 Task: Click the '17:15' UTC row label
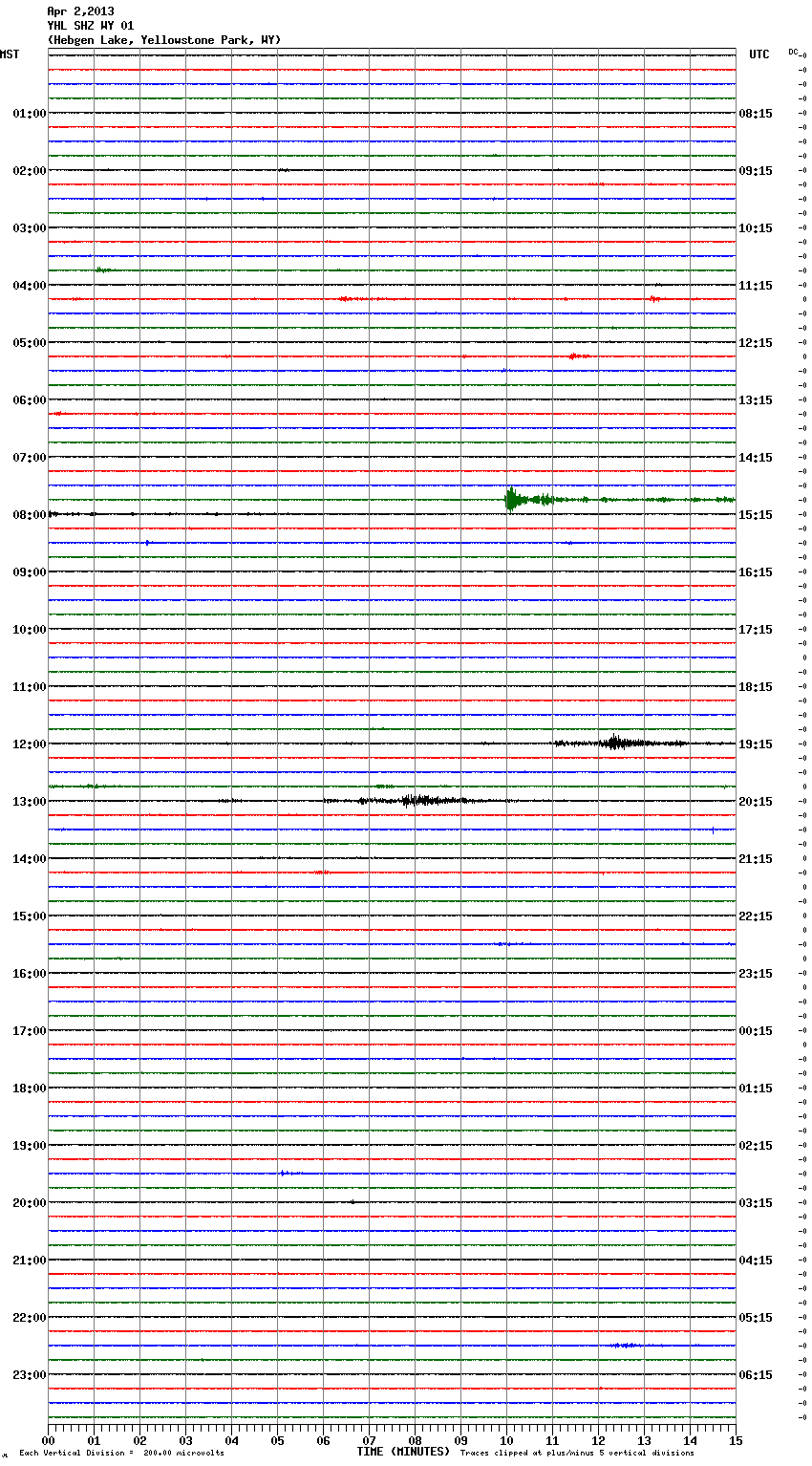(756, 630)
